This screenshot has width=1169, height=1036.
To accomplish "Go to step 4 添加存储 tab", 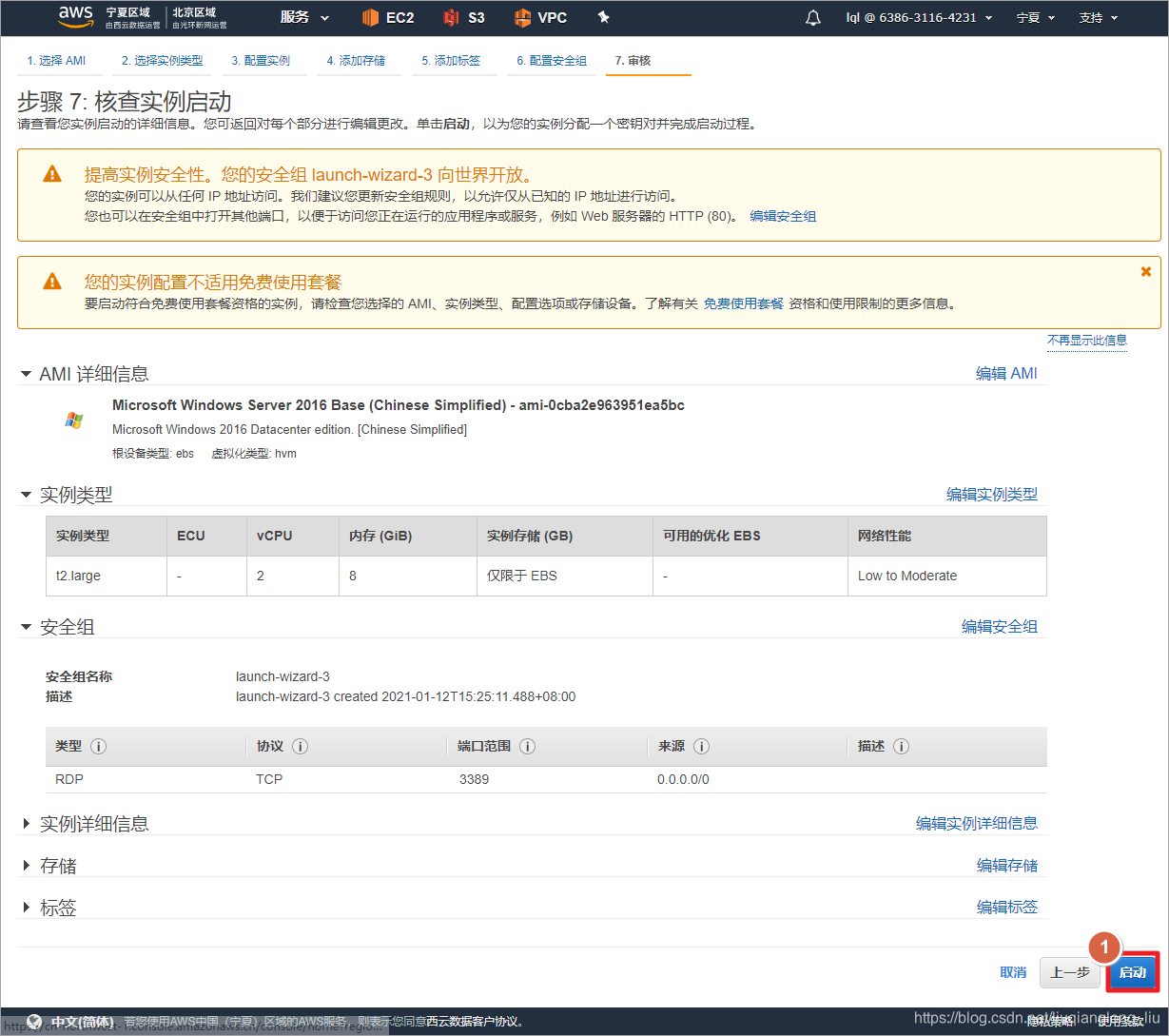I will coord(356,61).
